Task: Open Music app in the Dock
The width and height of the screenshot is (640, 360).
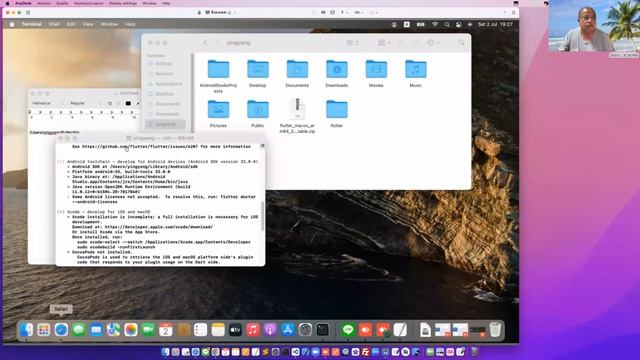Action: (253, 330)
